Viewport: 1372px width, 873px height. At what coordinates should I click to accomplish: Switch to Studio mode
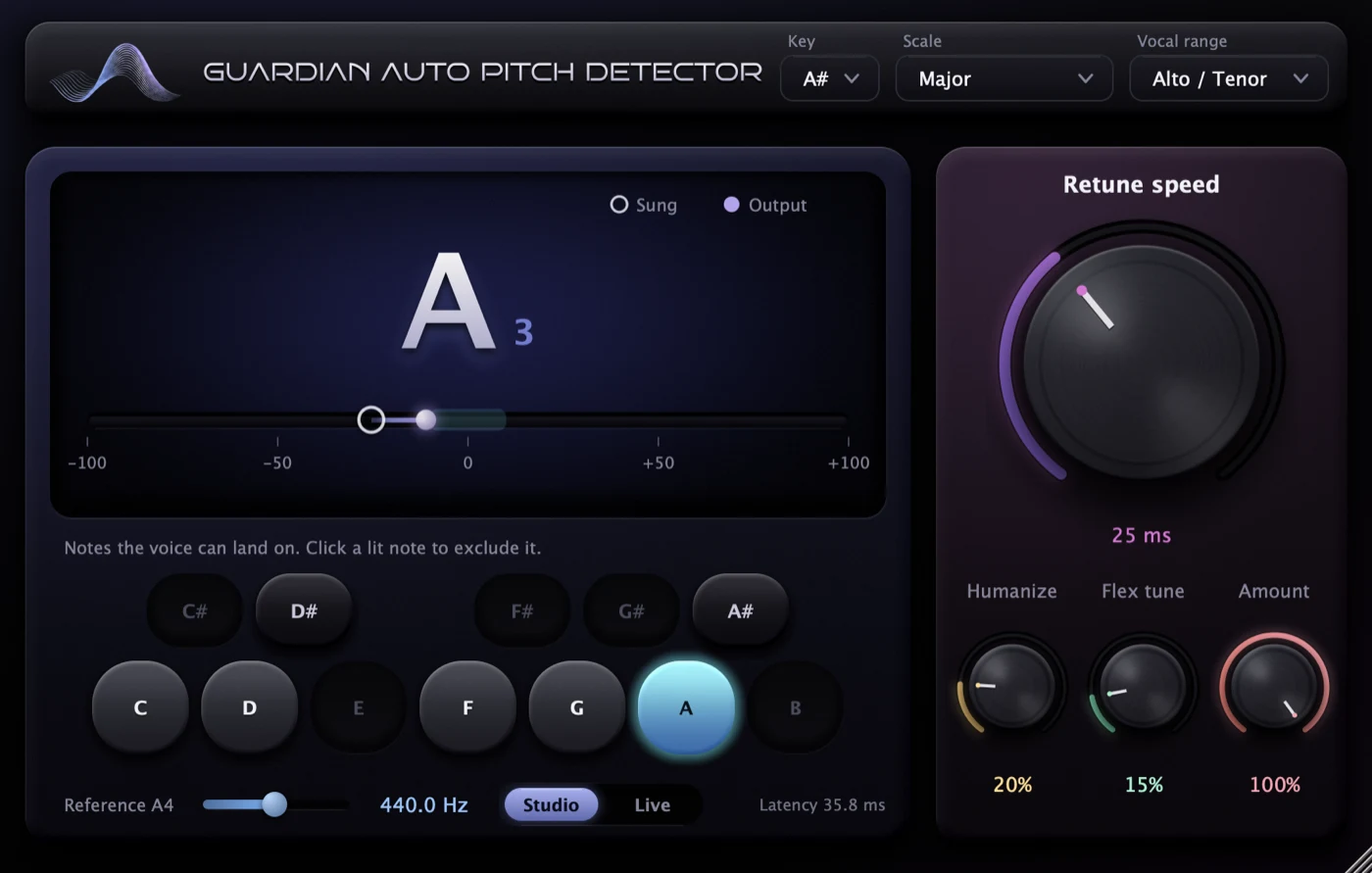click(551, 805)
